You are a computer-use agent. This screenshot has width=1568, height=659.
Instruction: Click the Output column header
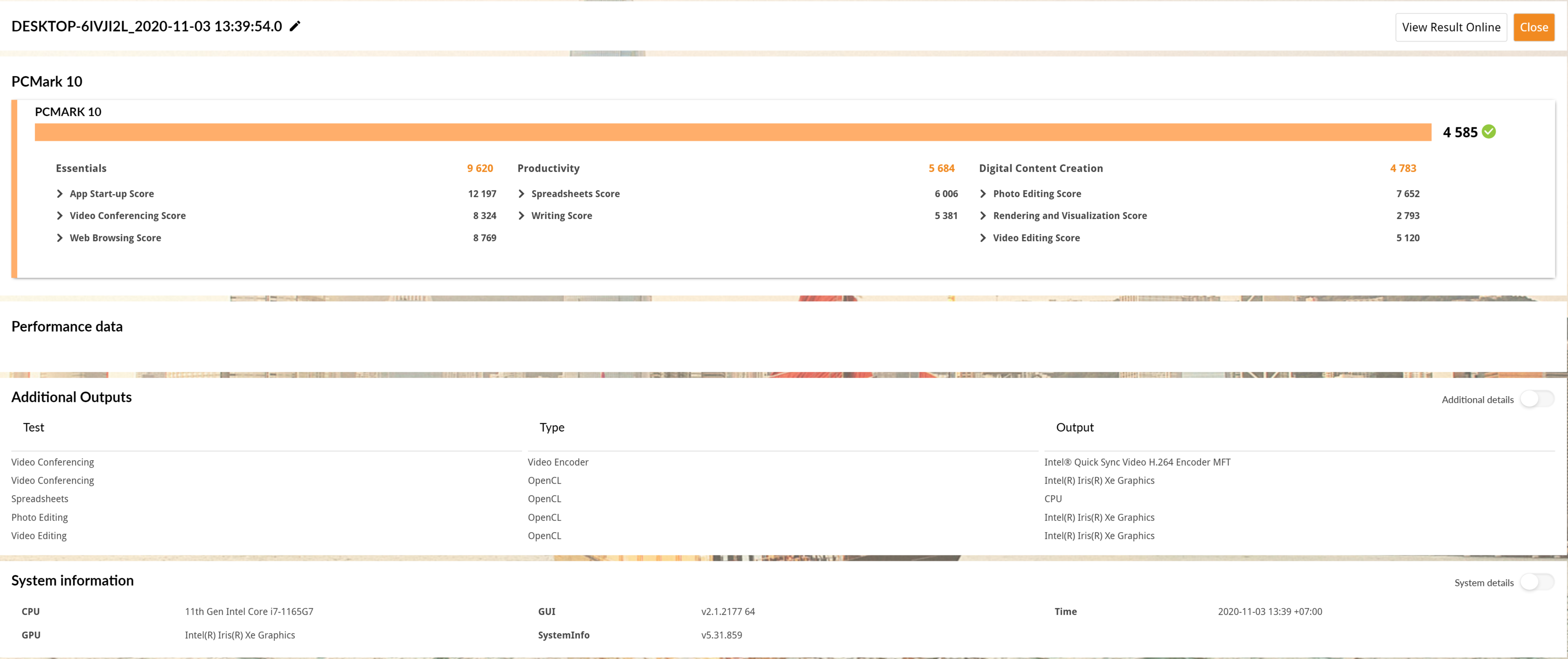[x=1075, y=427]
